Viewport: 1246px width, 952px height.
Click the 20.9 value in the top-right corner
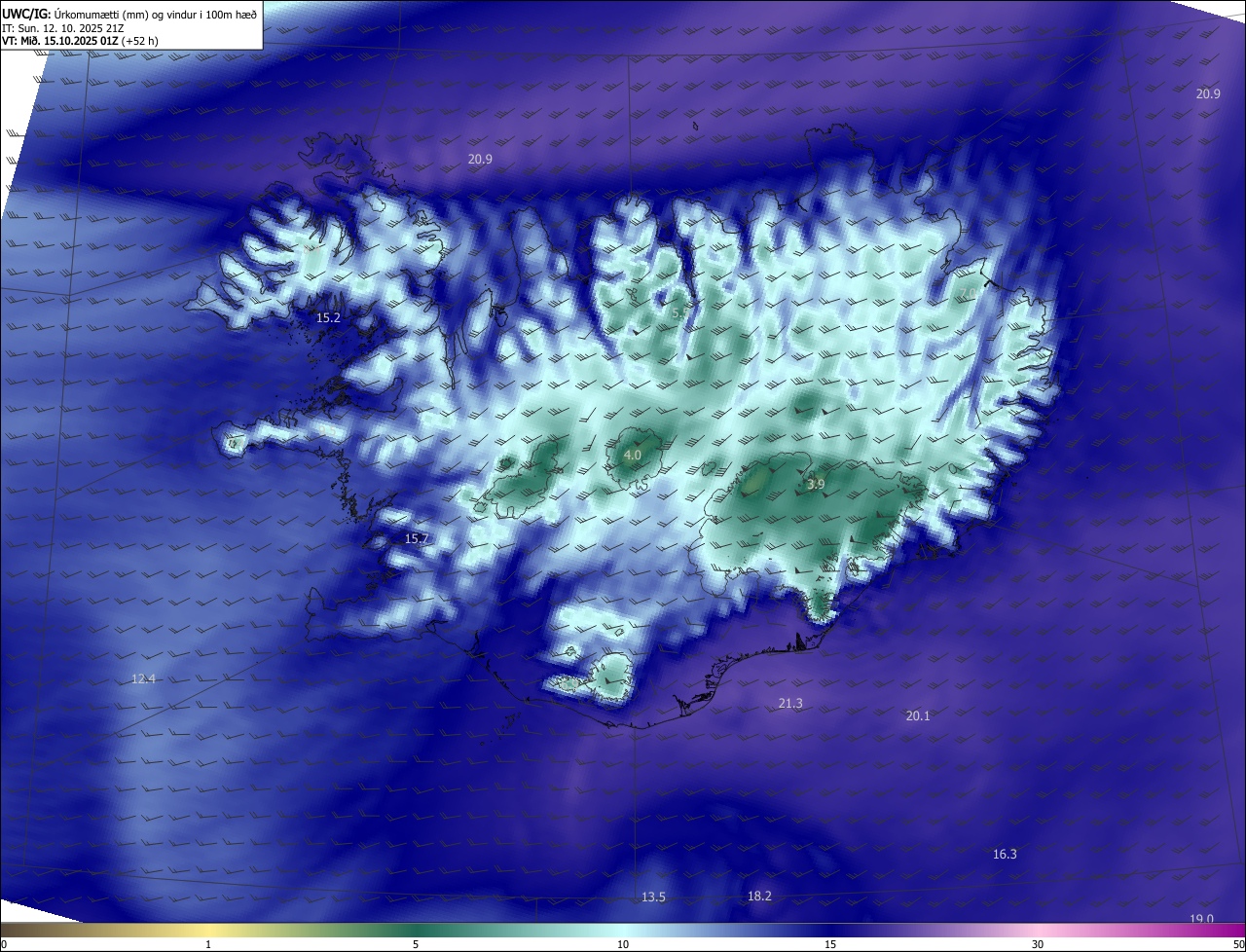point(1208,93)
